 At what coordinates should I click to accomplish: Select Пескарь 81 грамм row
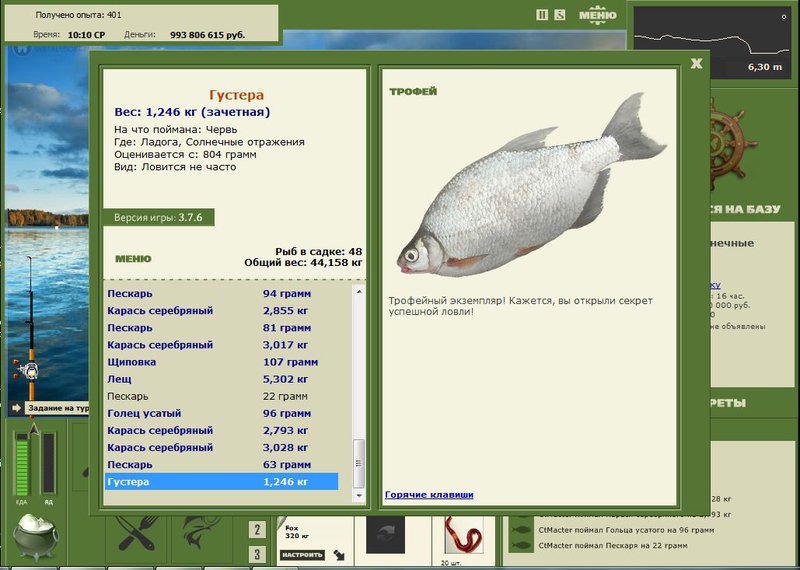[221, 328]
